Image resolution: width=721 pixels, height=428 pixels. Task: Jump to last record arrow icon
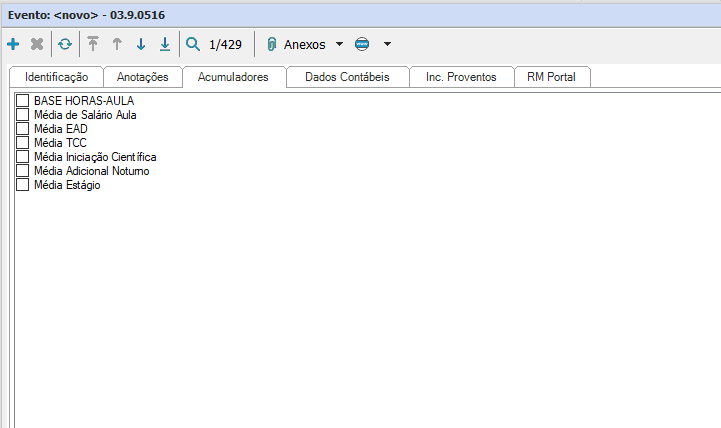tap(165, 44)
